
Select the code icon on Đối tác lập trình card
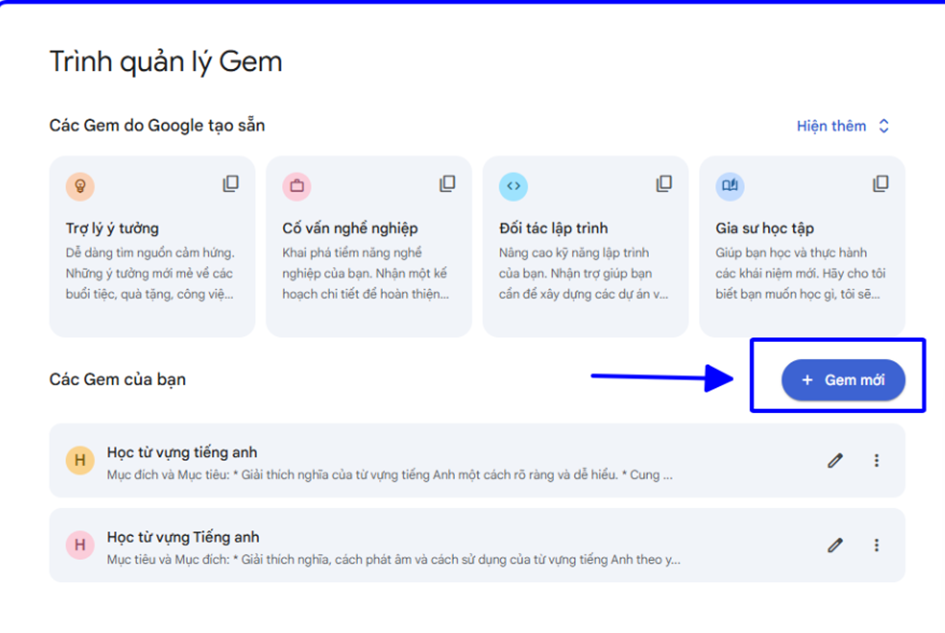[513, 186]
